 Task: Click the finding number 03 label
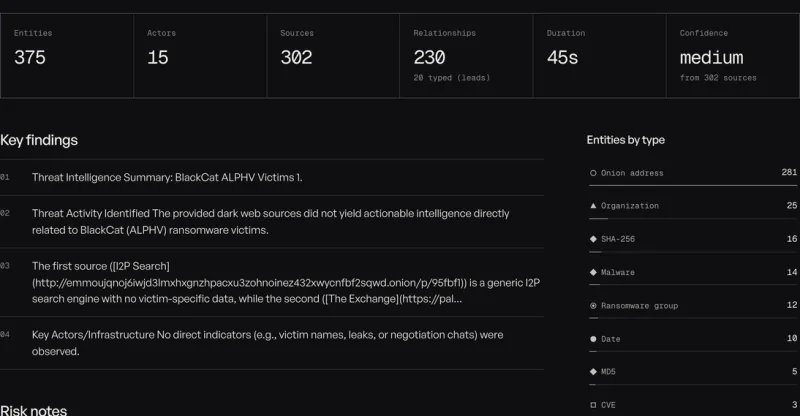[x=5, y=265]
